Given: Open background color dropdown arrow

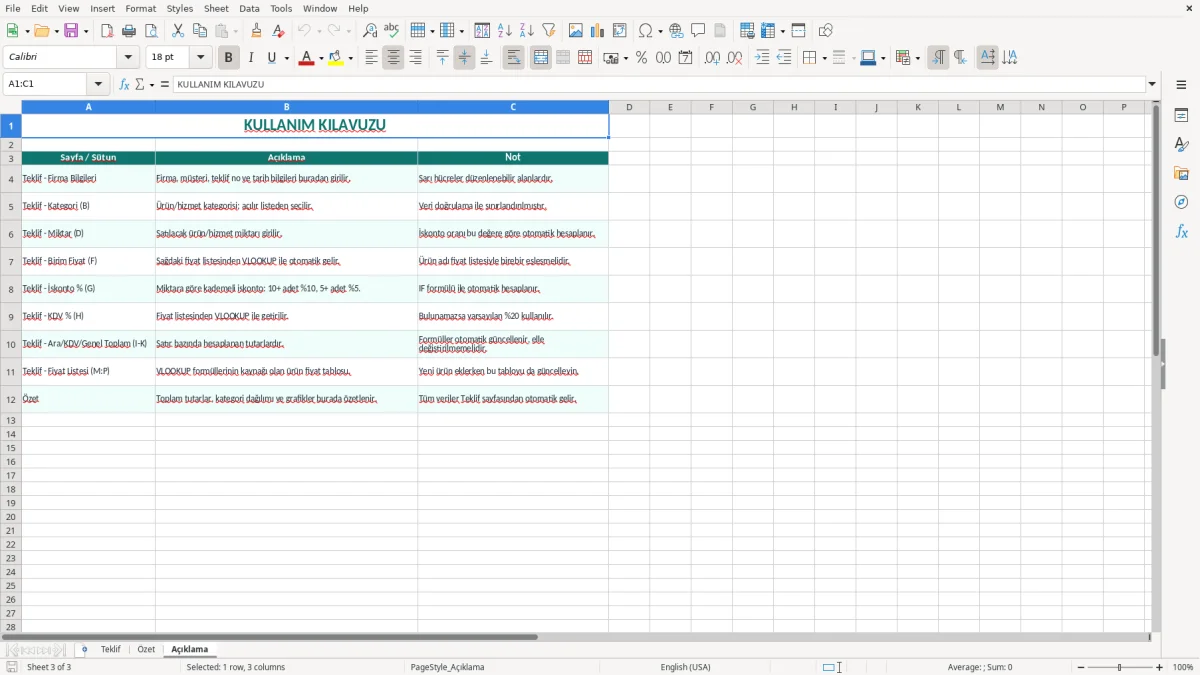Looking at the screenshot, I should click(x=350, y=58).
